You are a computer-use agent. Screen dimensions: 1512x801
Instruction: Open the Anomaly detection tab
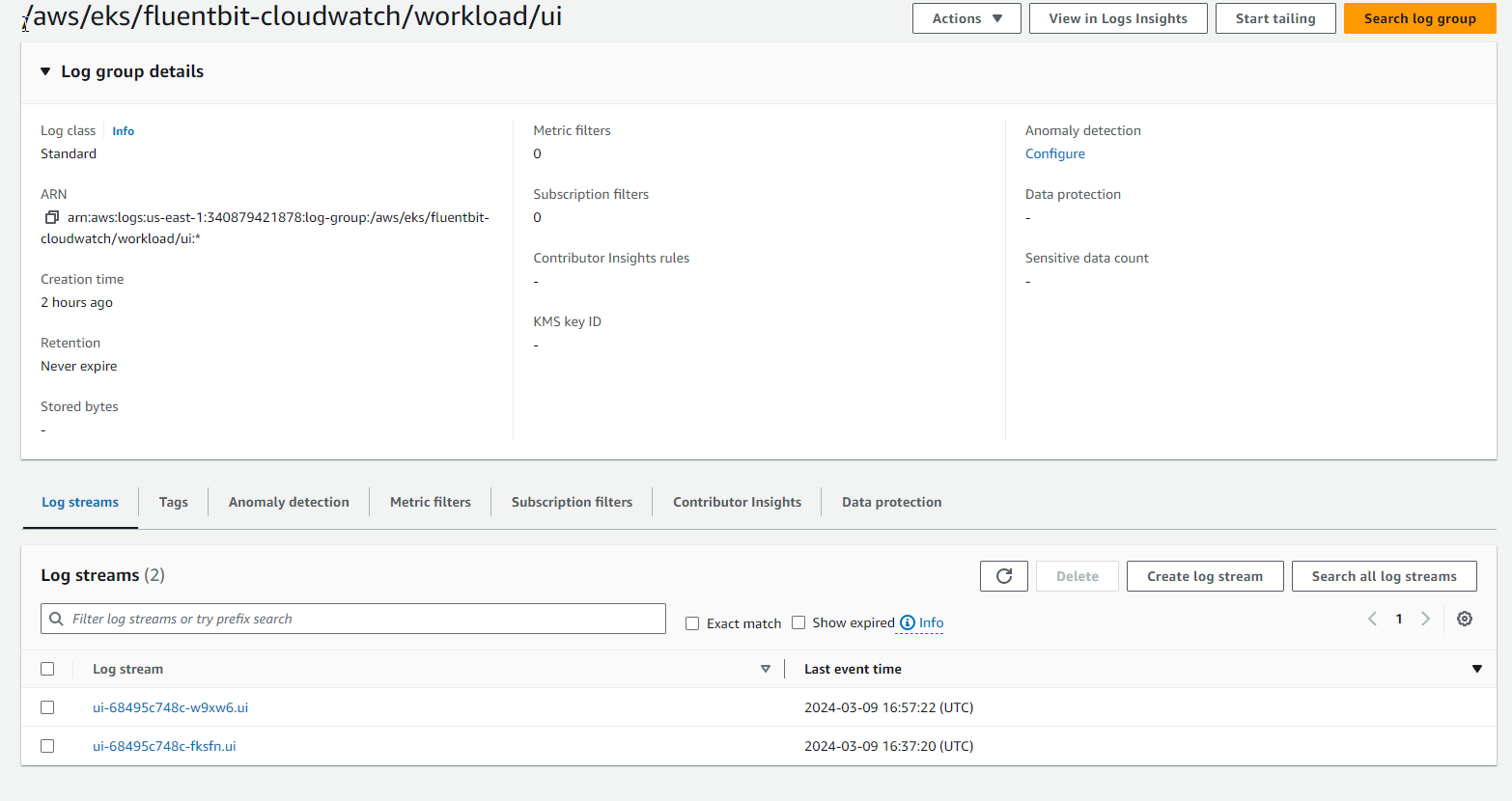point(289,502)
